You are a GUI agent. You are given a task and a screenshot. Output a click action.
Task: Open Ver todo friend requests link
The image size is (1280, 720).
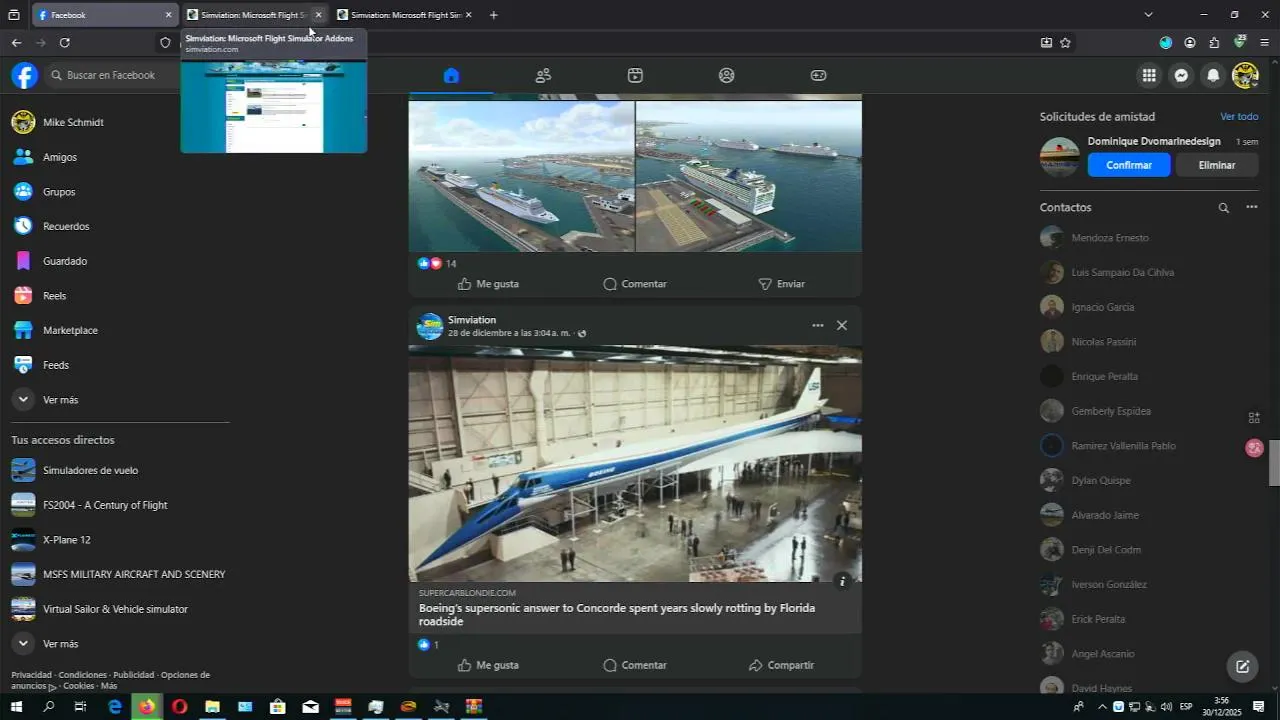[1239, 117]
